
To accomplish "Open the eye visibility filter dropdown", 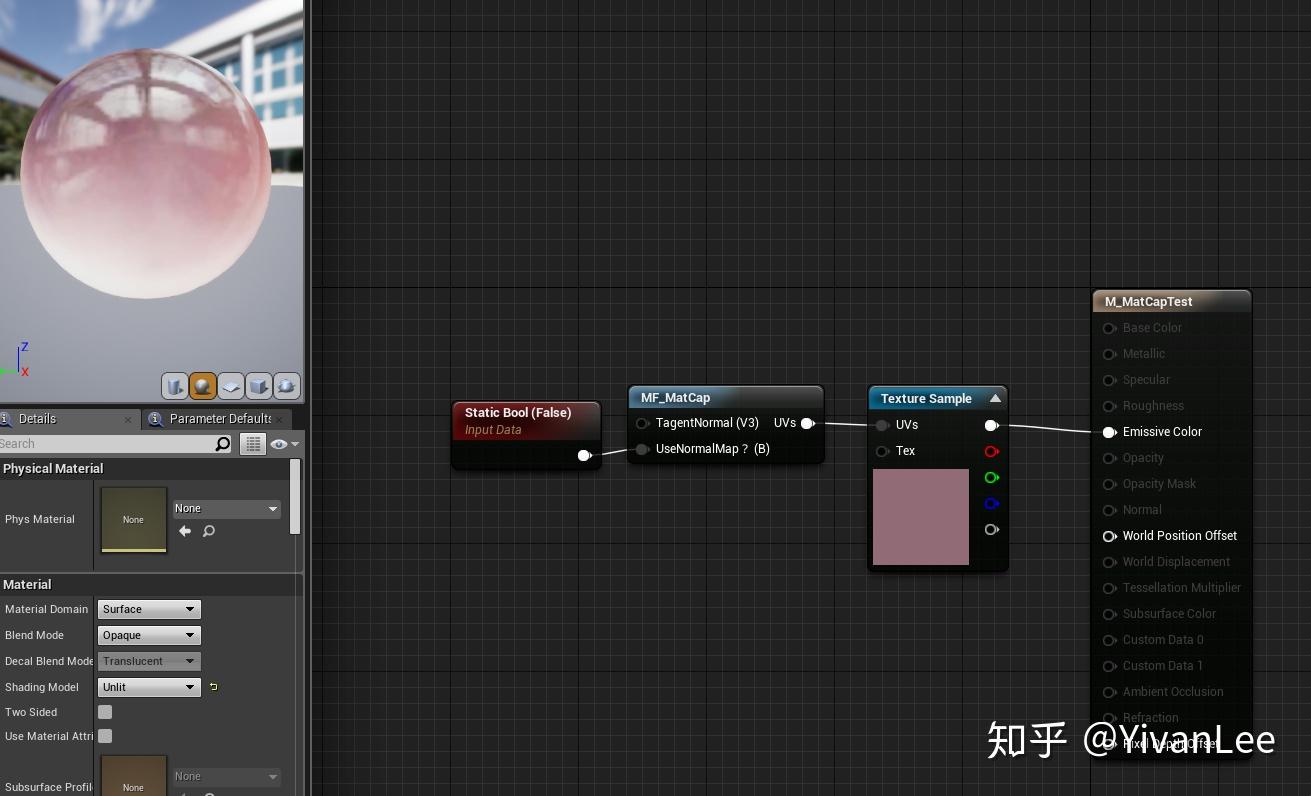I will click(x=282, y=443).
